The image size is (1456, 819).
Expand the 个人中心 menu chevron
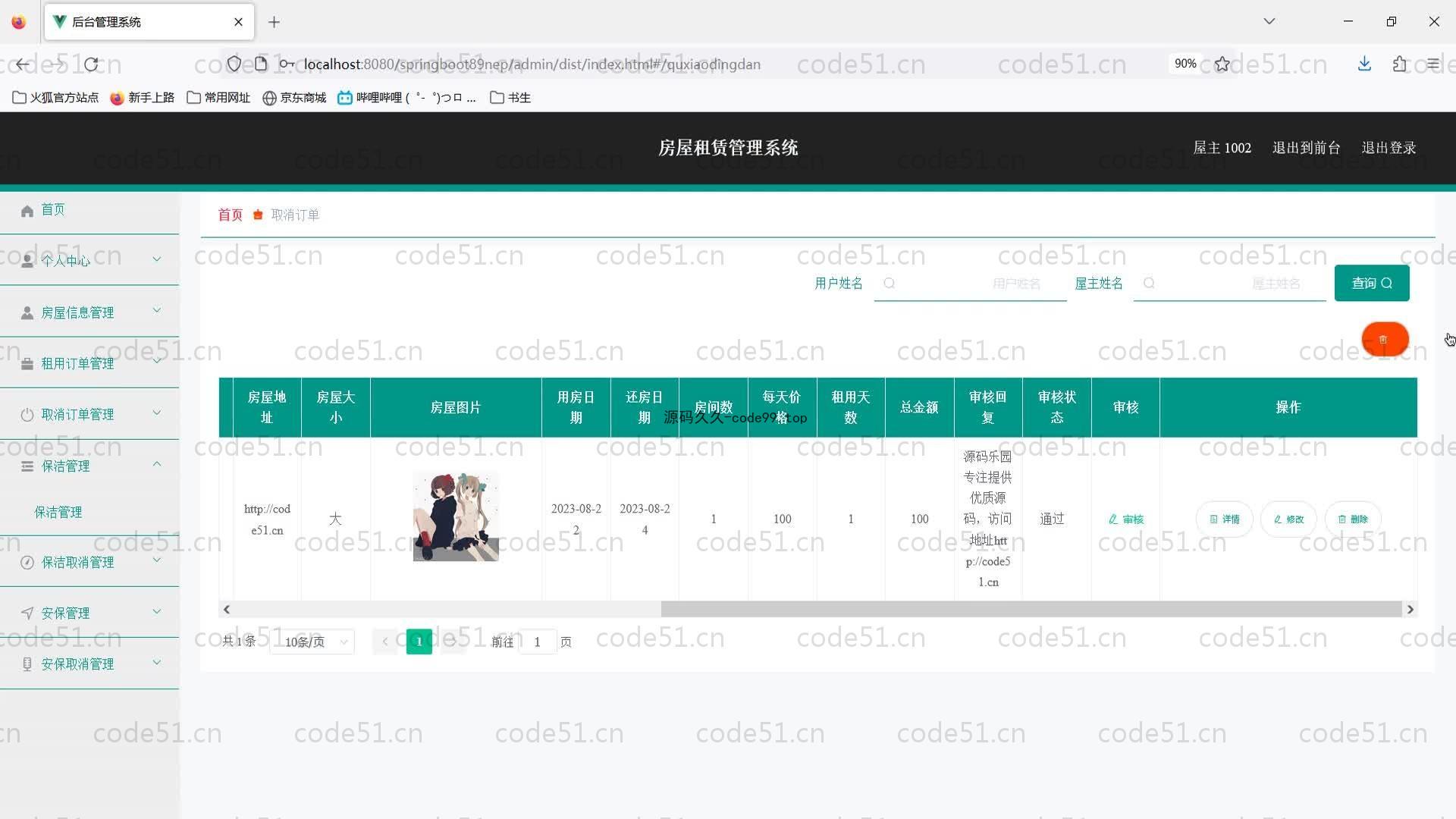pos(157,259)
